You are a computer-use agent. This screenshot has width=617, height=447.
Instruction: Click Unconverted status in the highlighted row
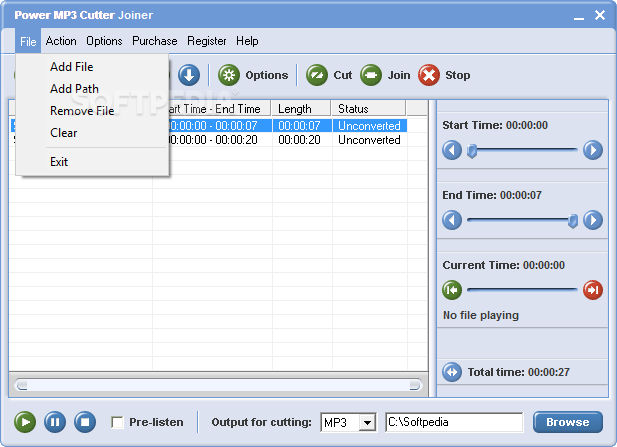pyautogui.click(x=369, y=126)
